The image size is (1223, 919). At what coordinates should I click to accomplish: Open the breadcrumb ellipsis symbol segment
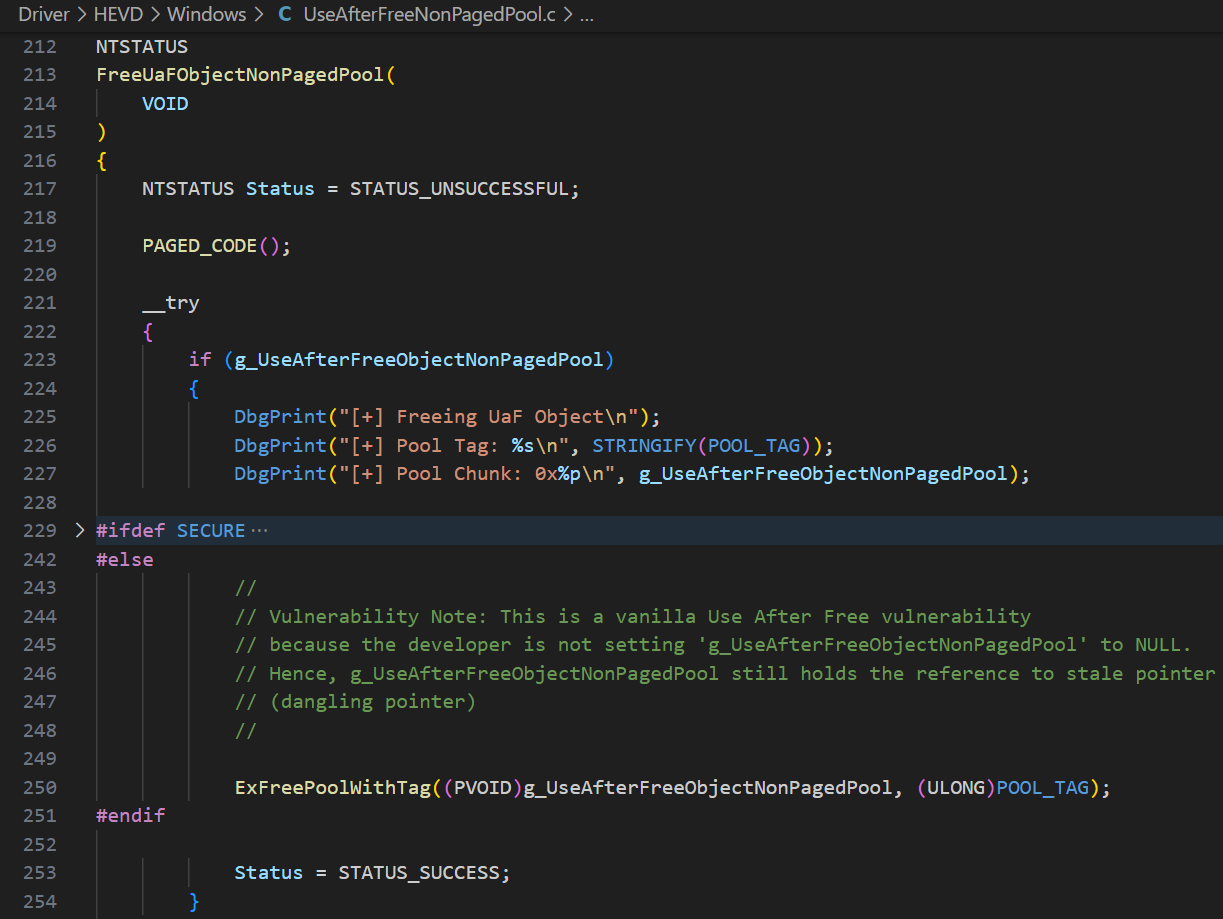click(x=587, y=15)
